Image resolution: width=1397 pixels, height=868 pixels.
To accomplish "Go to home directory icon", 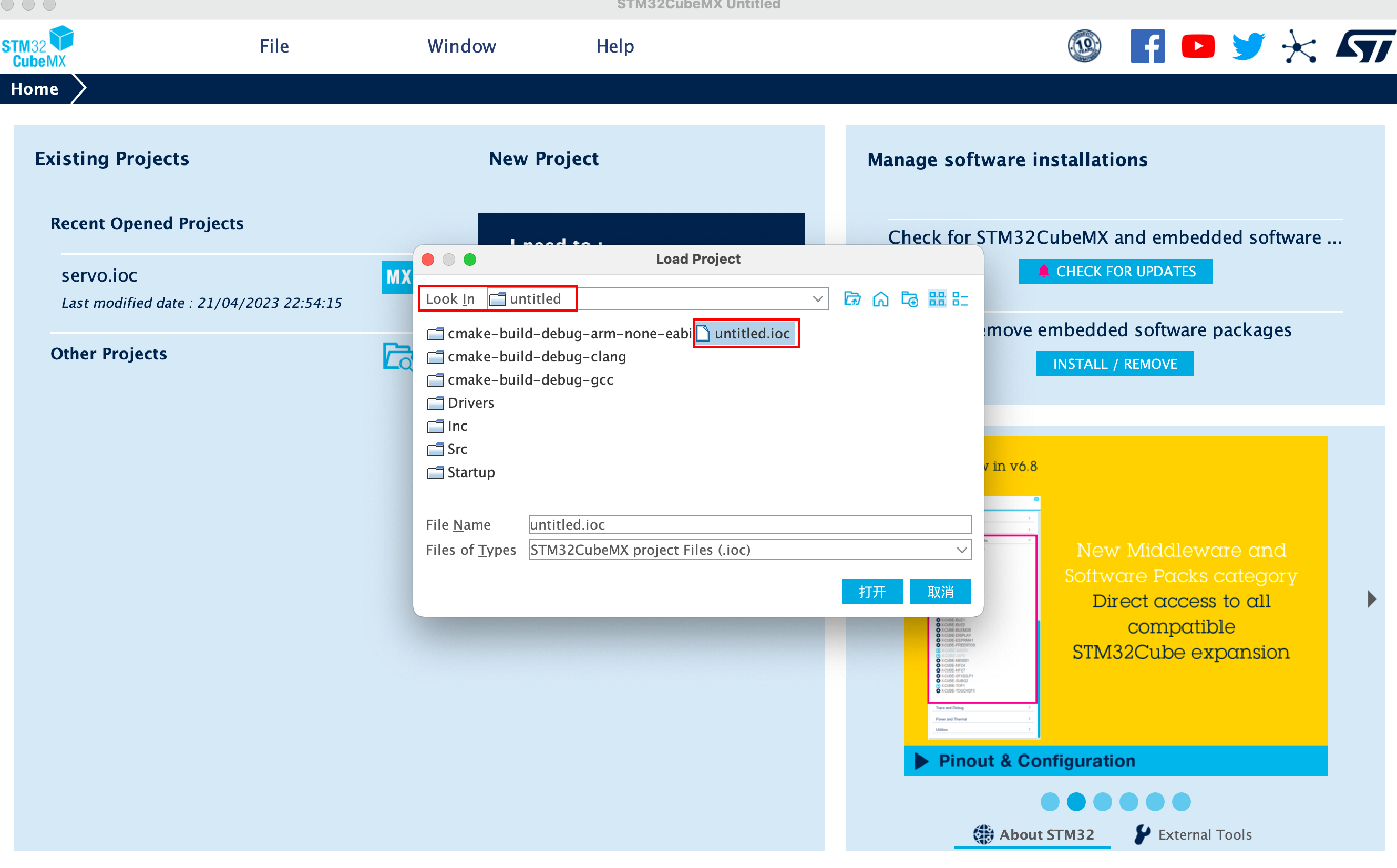I will pyautogui.click(x=880, y=298).
